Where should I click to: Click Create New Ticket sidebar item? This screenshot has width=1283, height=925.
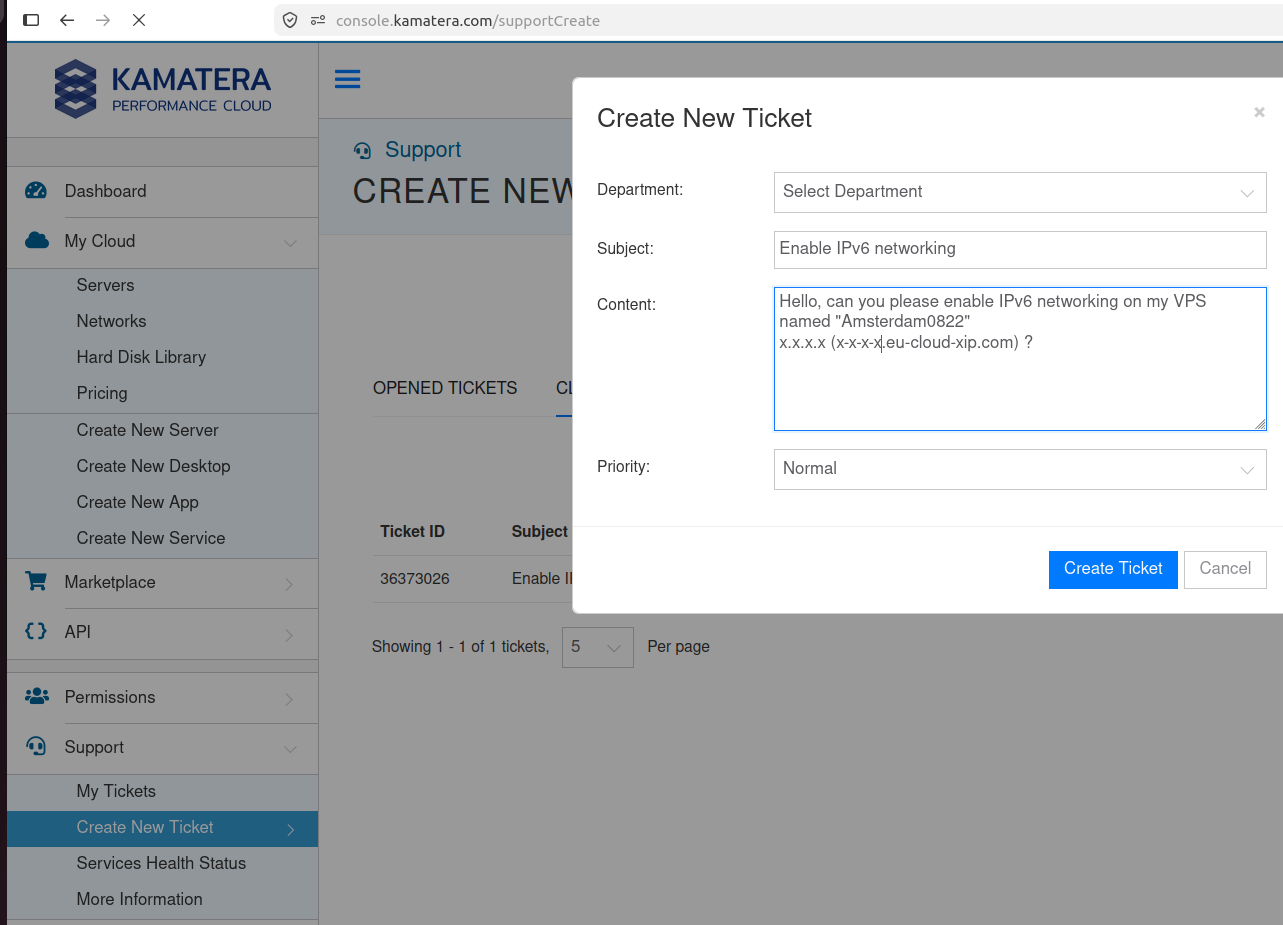(162, 828)
